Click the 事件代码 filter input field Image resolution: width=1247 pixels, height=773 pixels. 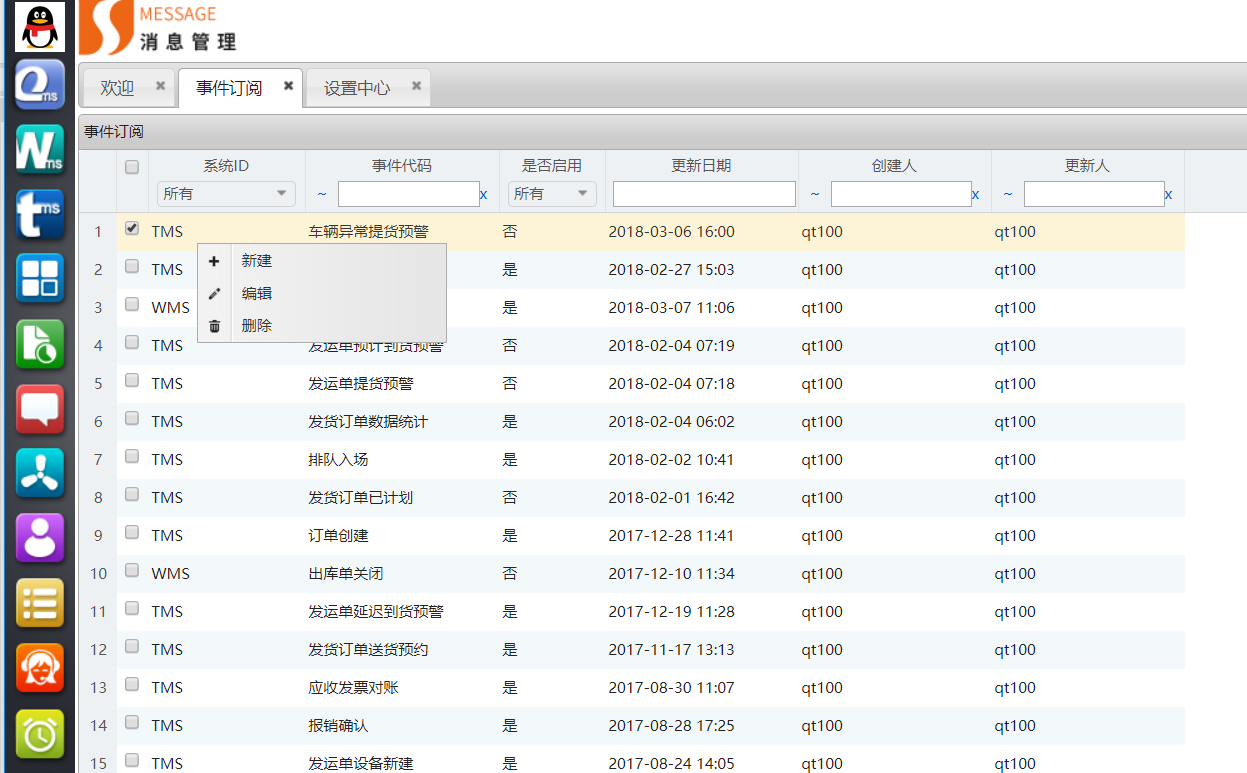click(x=408, y=193)
